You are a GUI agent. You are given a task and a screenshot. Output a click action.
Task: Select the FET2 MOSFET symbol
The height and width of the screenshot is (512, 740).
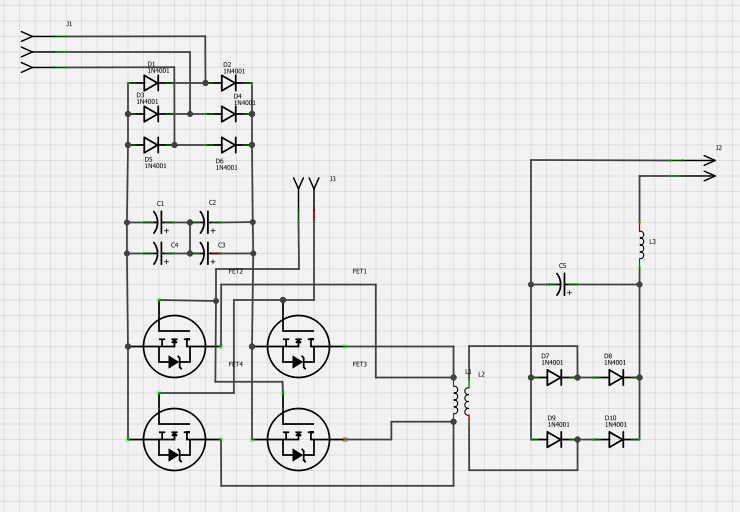click(174, 346)
